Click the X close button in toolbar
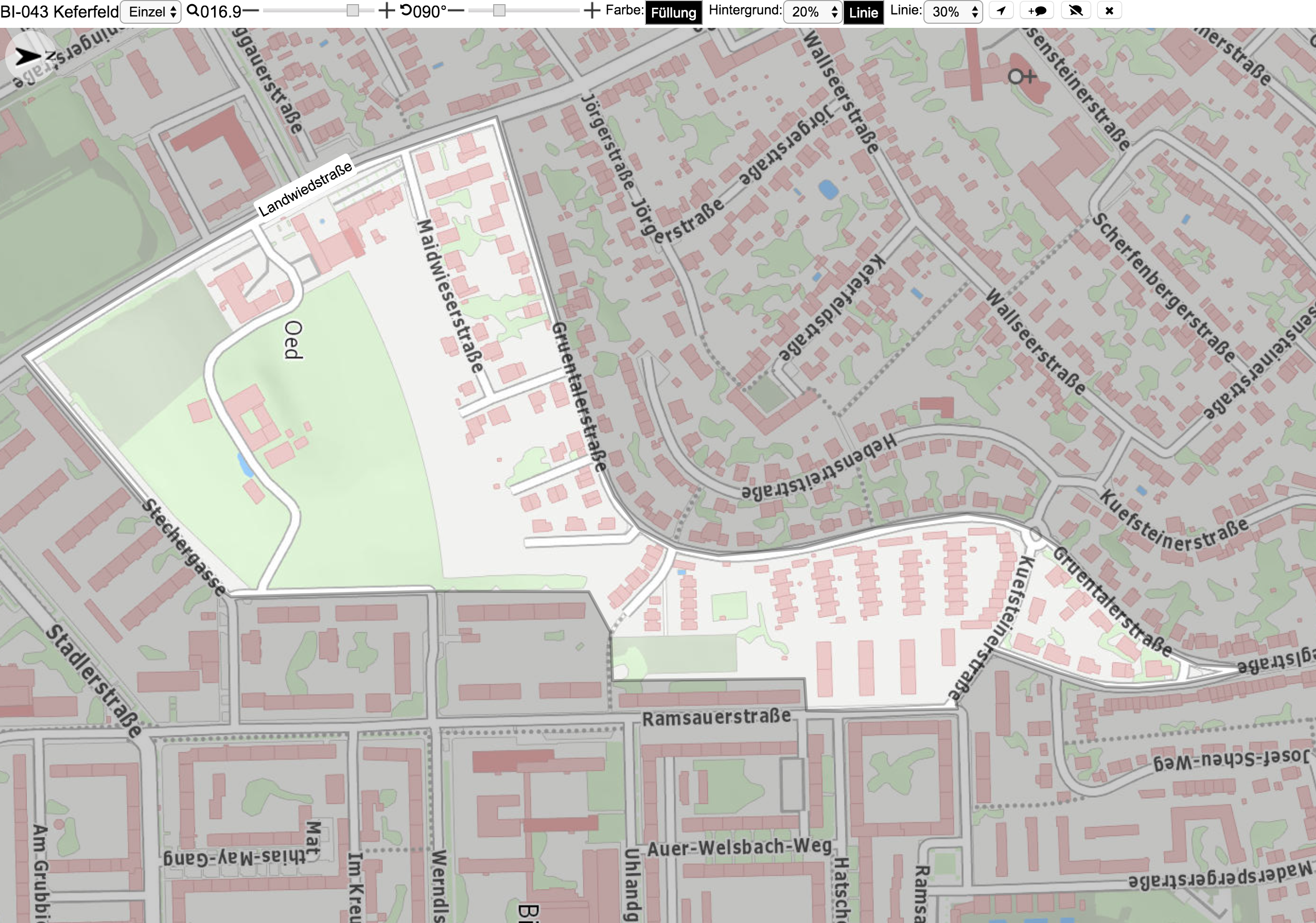 tap(1109, 11)
